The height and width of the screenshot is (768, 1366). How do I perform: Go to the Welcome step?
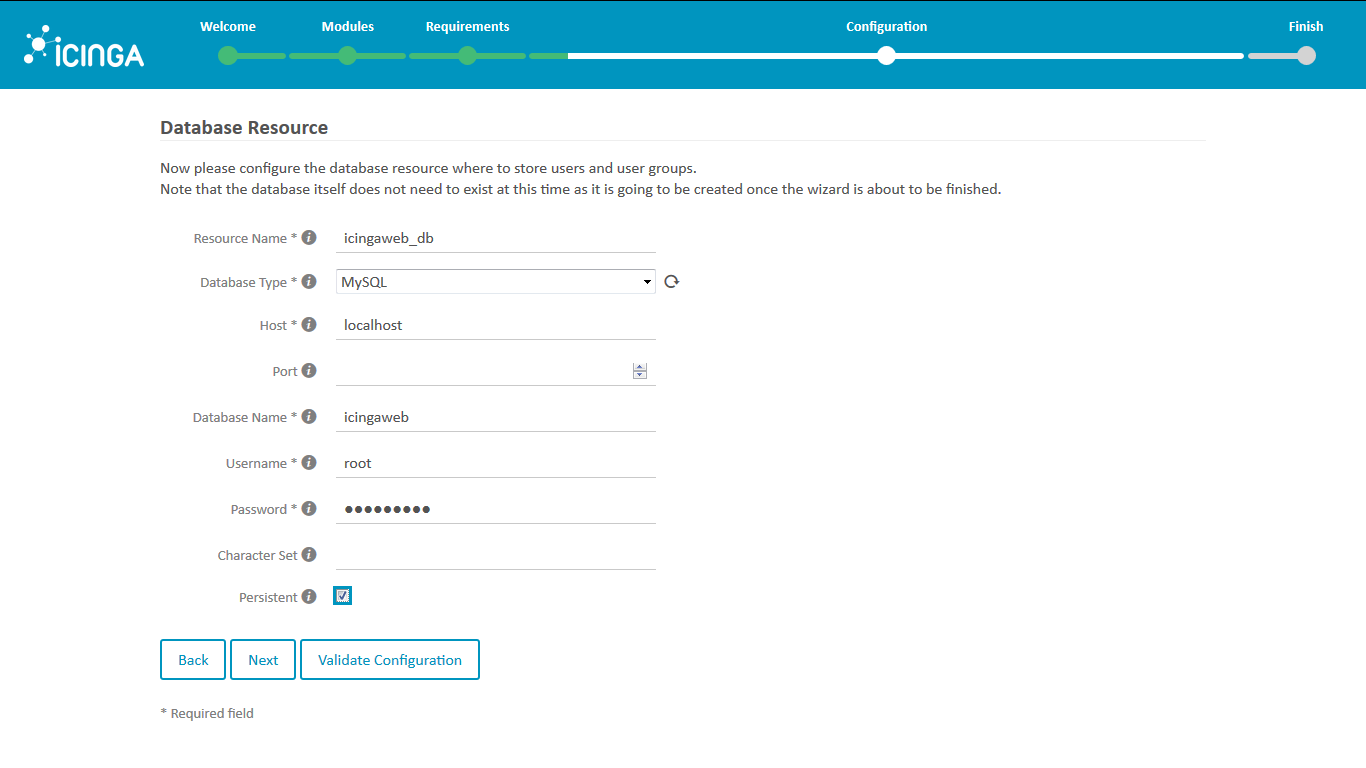coord(228,27)
